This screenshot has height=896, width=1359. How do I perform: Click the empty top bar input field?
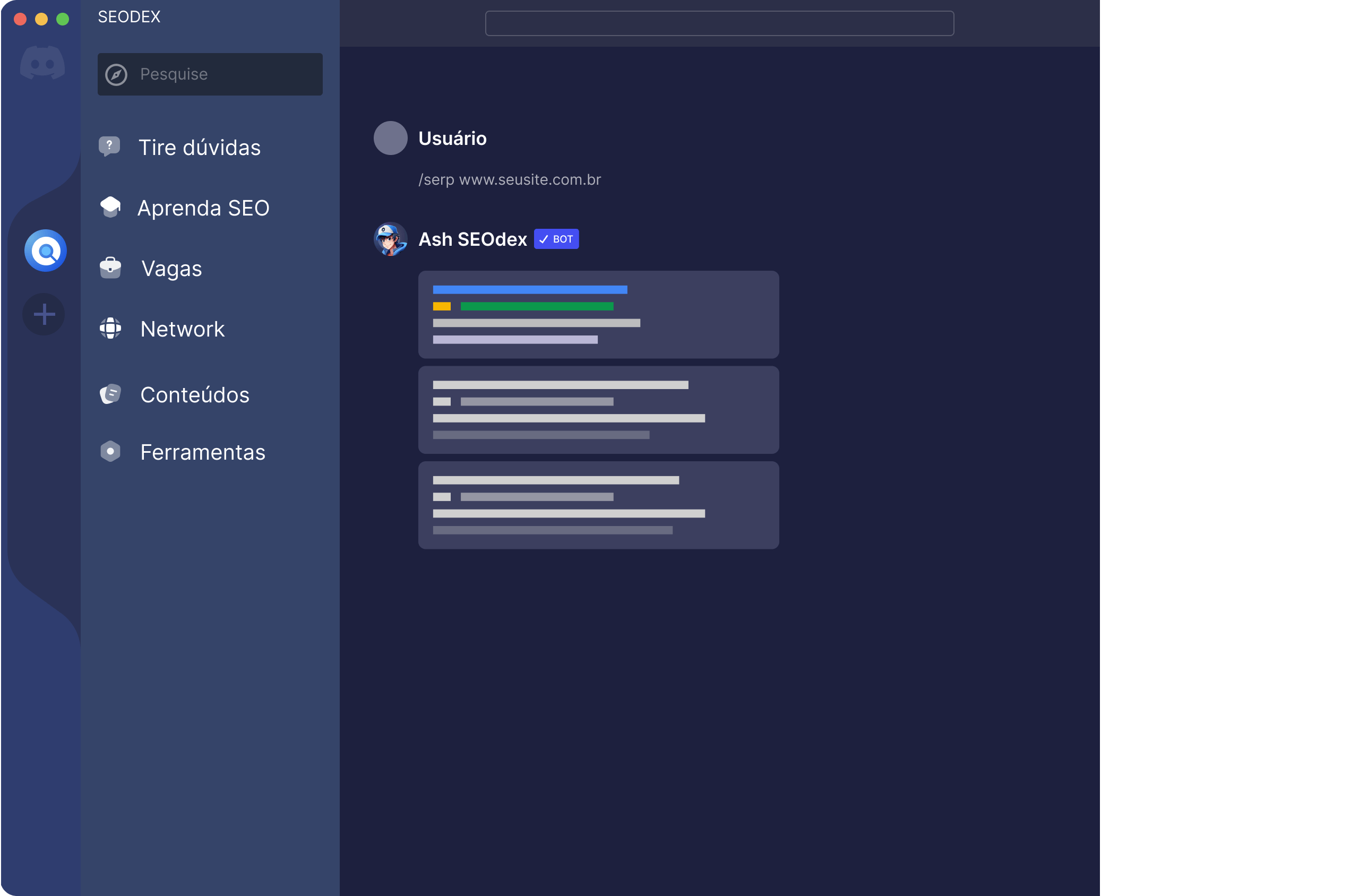click(x=719, y=23)
